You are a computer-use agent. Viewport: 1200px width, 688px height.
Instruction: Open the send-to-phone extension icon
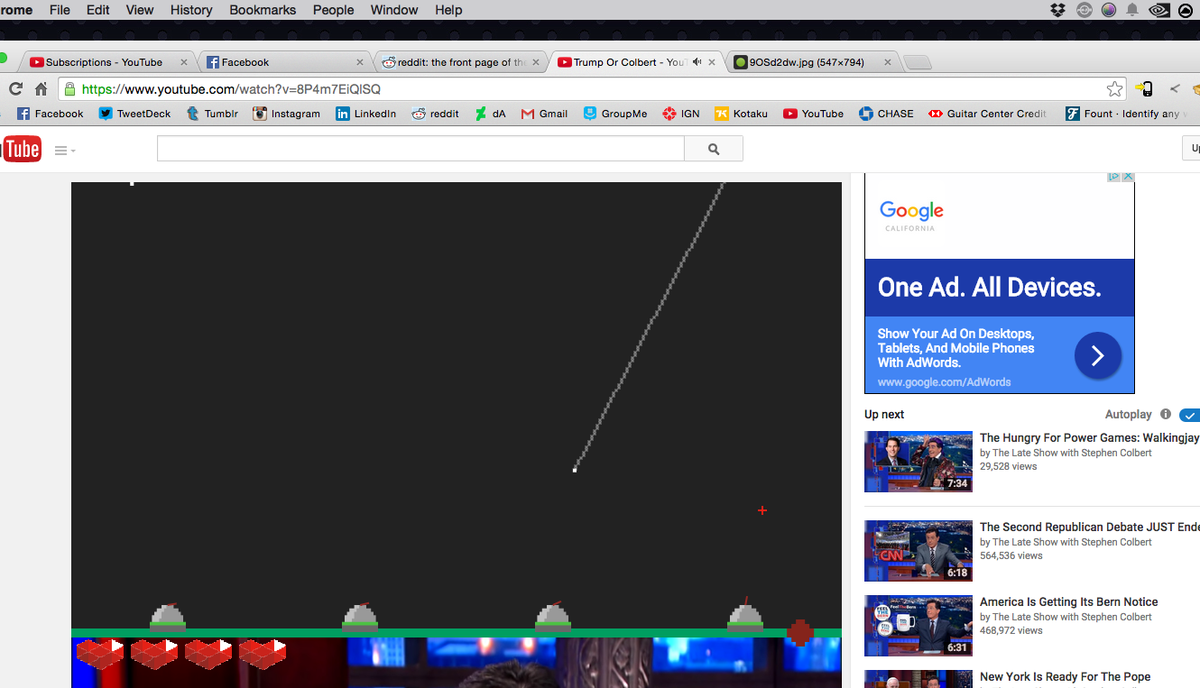[x=1145, y=89]
